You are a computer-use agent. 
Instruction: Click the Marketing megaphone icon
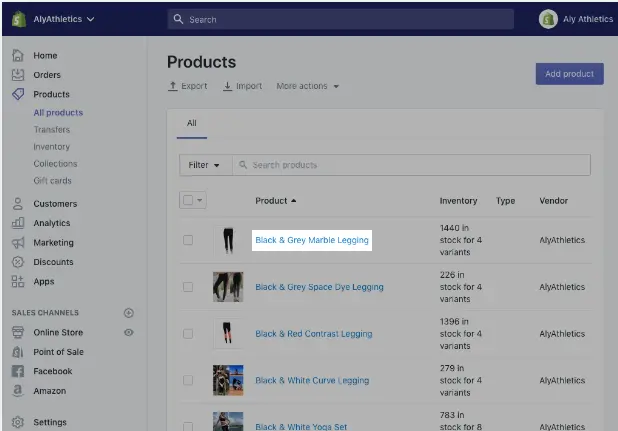coord(18,243)
